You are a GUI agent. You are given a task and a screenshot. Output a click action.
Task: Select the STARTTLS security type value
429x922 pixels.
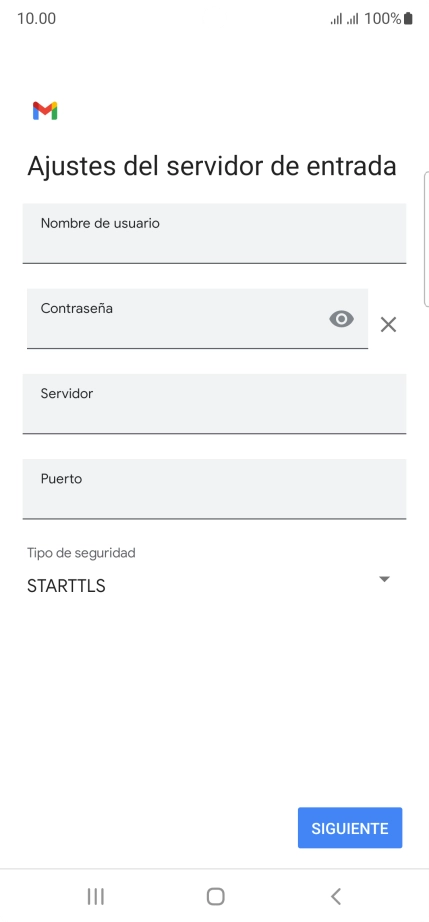click(66, 586)
